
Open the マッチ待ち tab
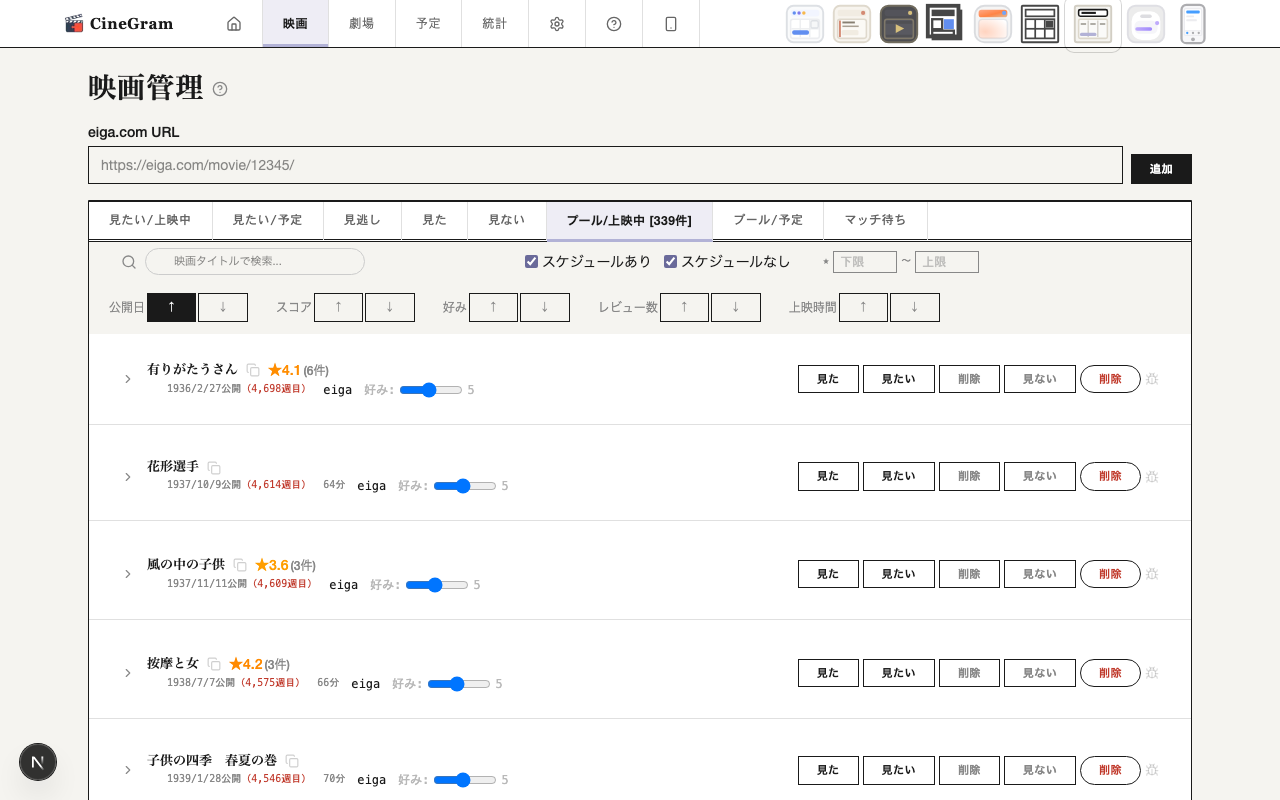pyautogui.click(x=875, y=220)
